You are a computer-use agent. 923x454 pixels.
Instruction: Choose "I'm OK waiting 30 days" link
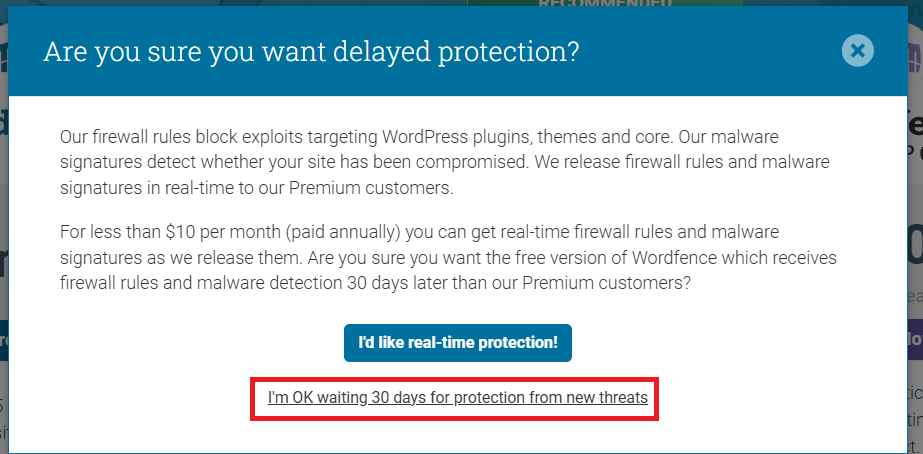point(457,398)
